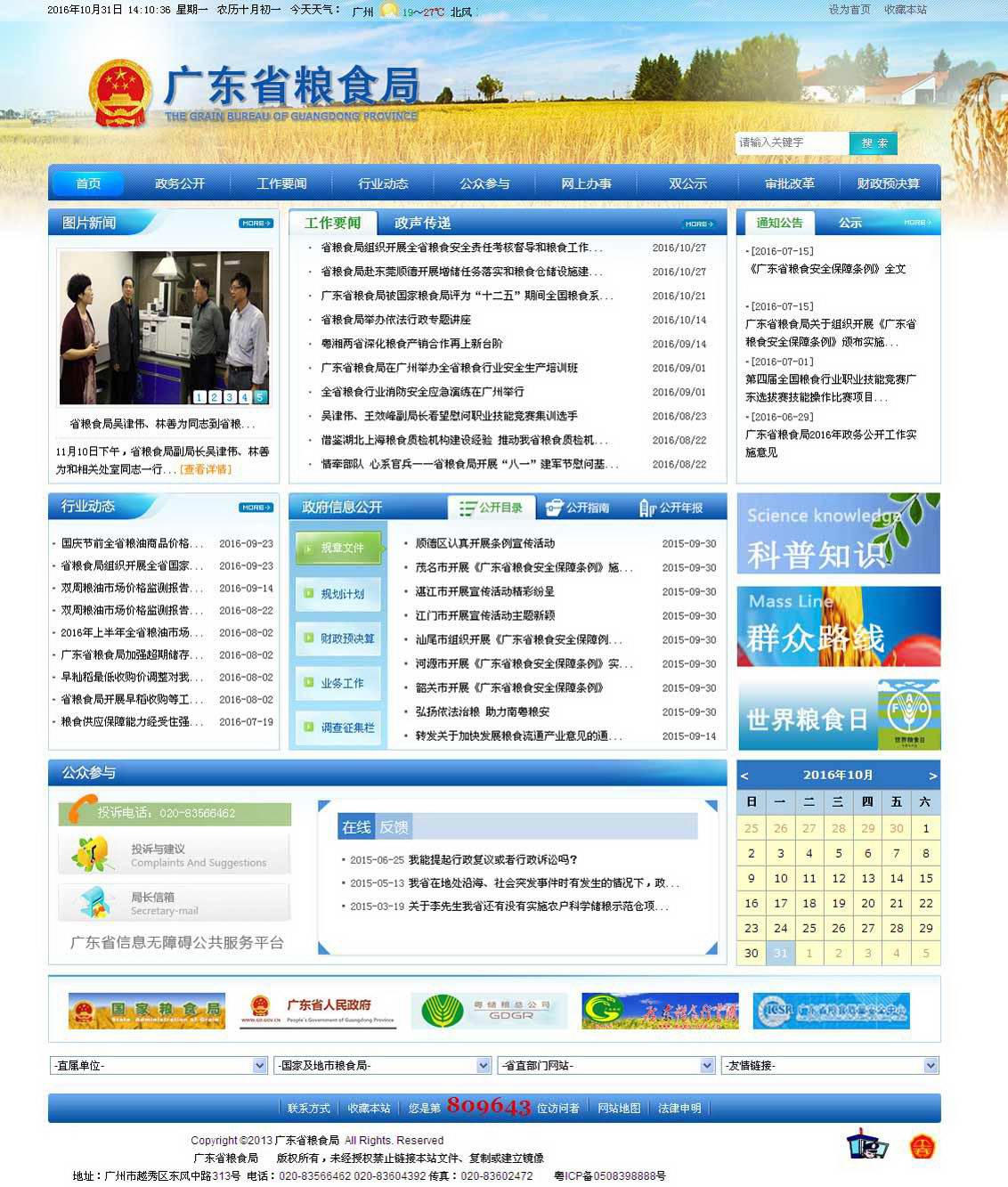Viewport: 1008px width, 1187px height.
Task: Open 政务公开 in main navigation
Action: [180, 183]
